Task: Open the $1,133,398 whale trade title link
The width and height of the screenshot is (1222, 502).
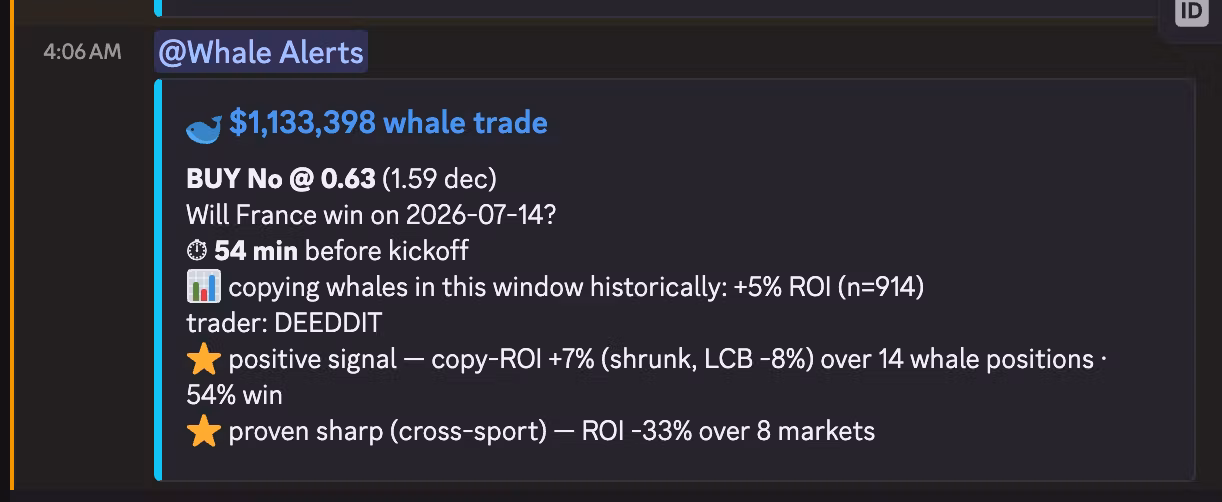Action: click(x=388, y=123)
